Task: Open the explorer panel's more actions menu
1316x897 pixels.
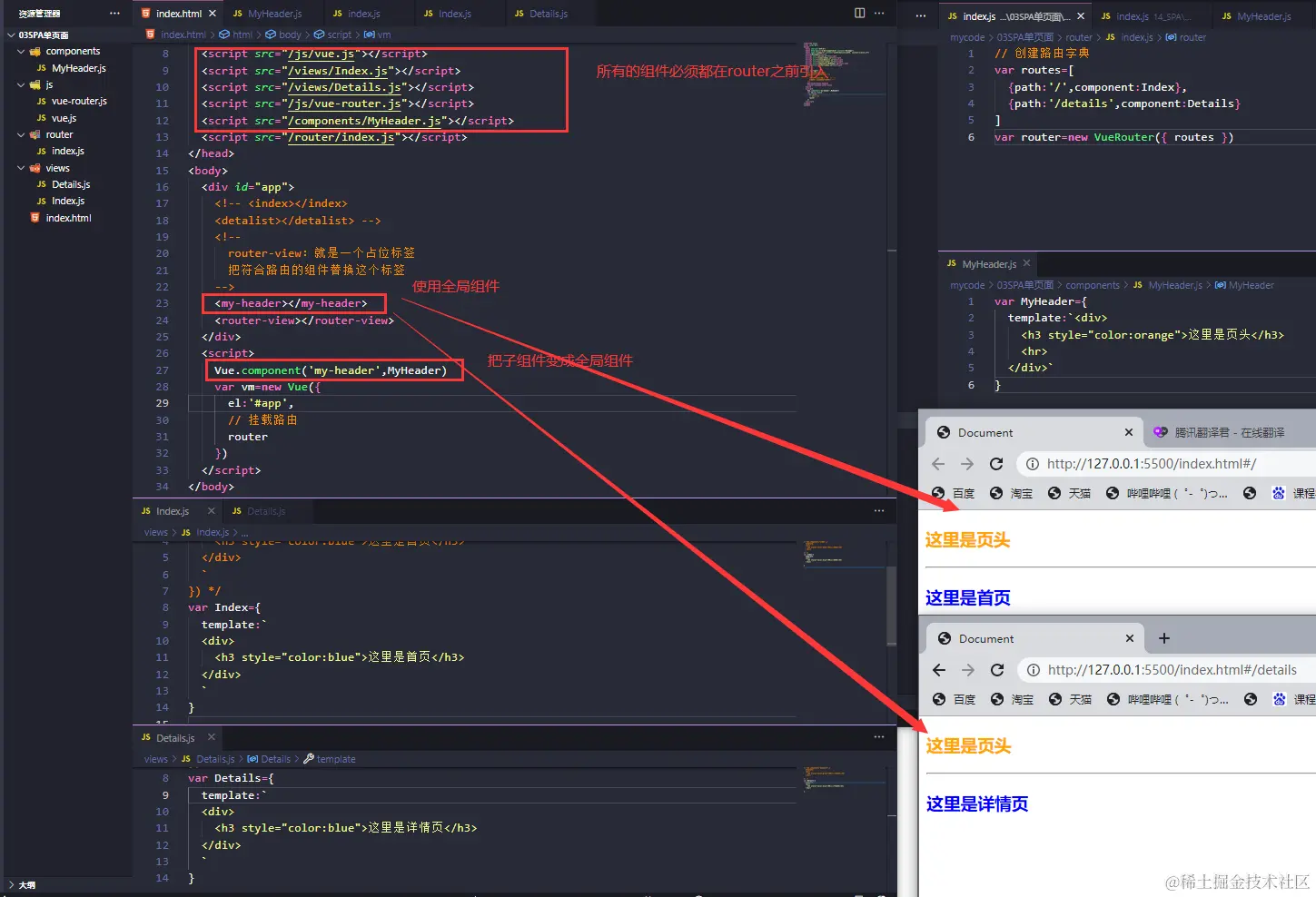Action: coord(114,13)
